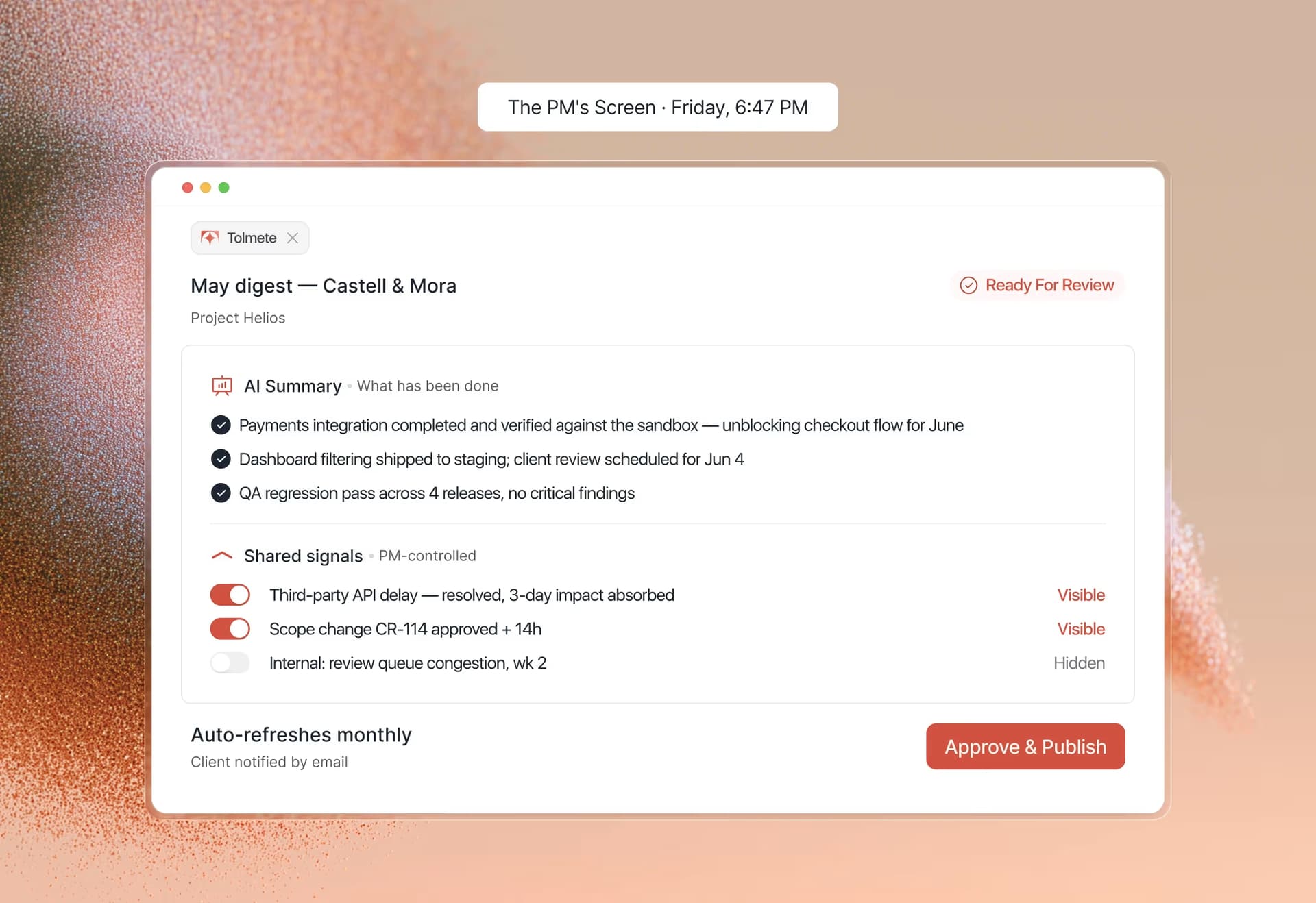1316x903 pixels.
Task: Open the Ready For Review status badge
Action: tap(1037, 285)
